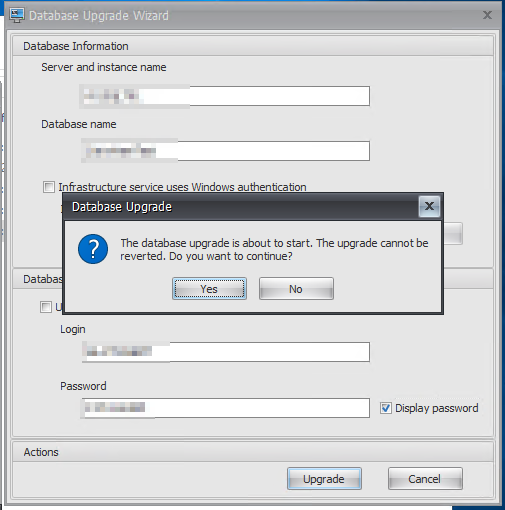Image resolution: width=505 pixels, height=510 pixels.
Task: Click the Cancel button under Actions
Action: (425, 479)
